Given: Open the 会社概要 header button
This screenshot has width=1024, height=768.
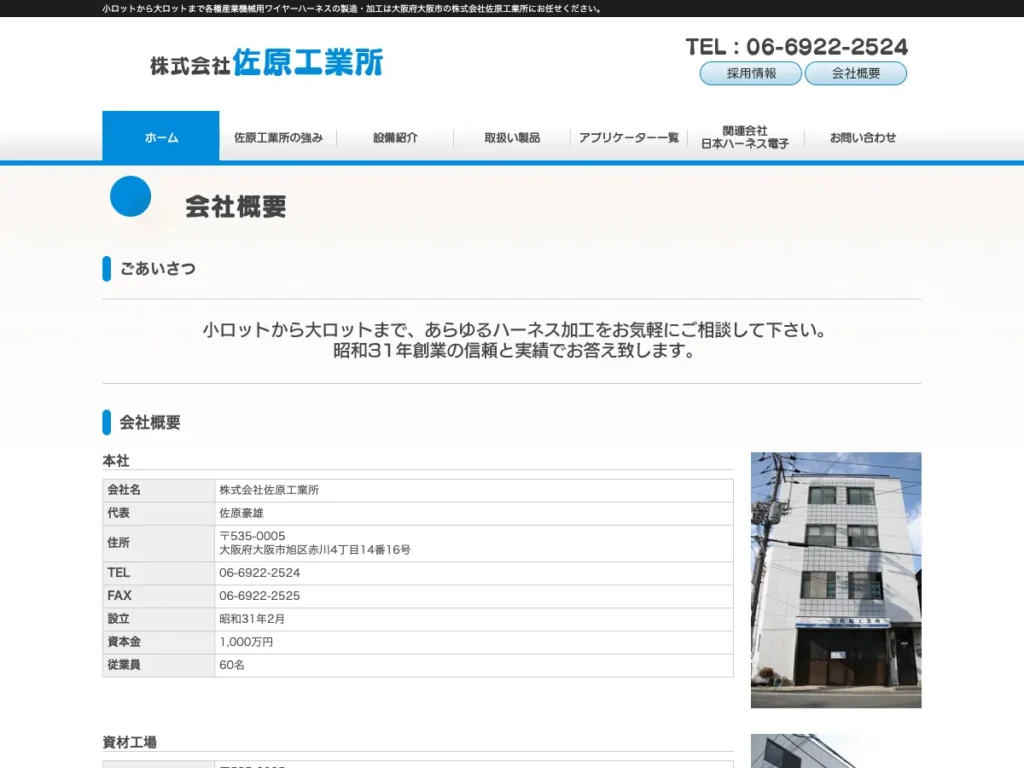Looking at the screenshot, I should pyautogui.click(x=856, y=73).
